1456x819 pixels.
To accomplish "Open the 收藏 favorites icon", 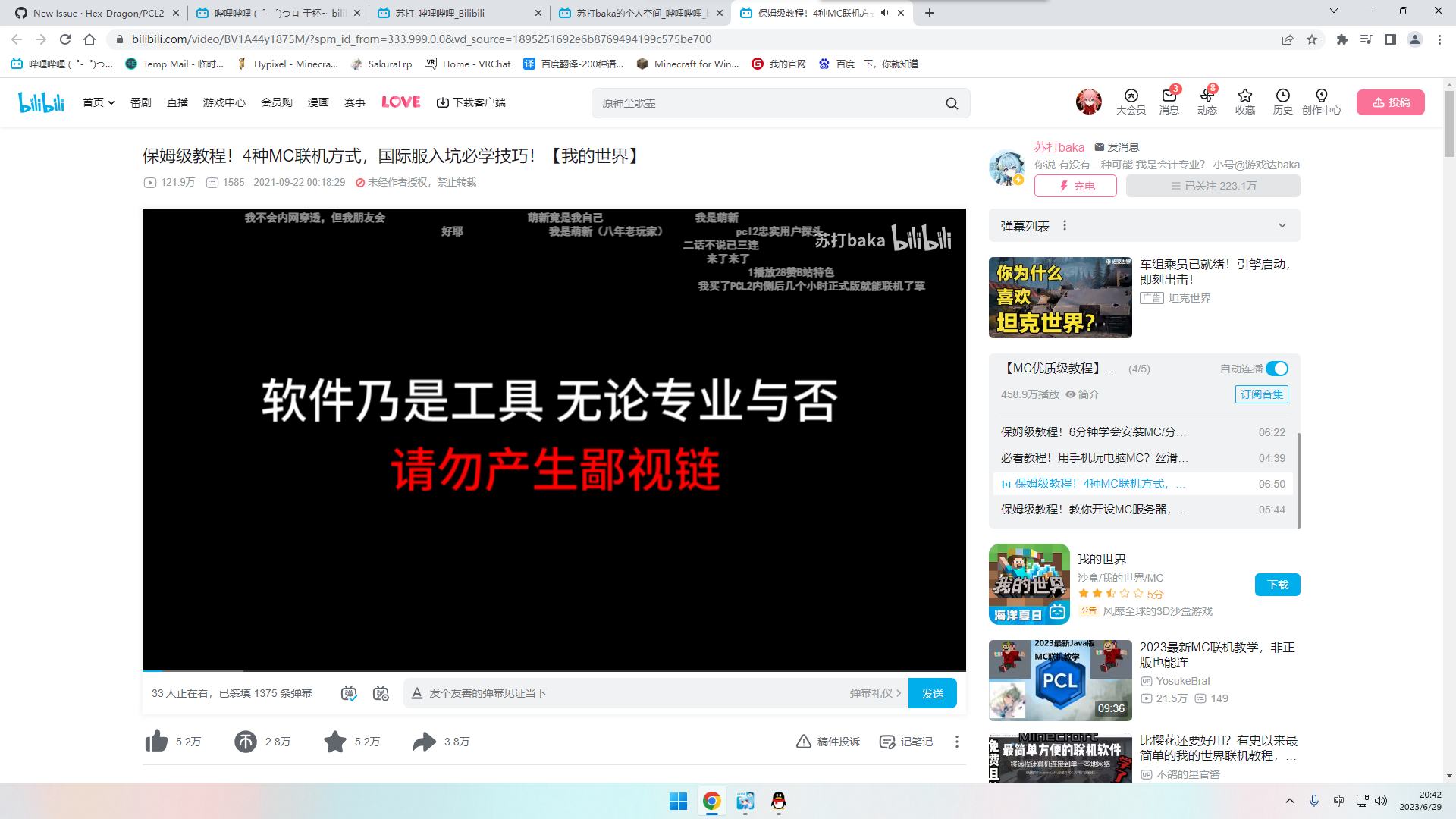I will [x=1244, y=102].
